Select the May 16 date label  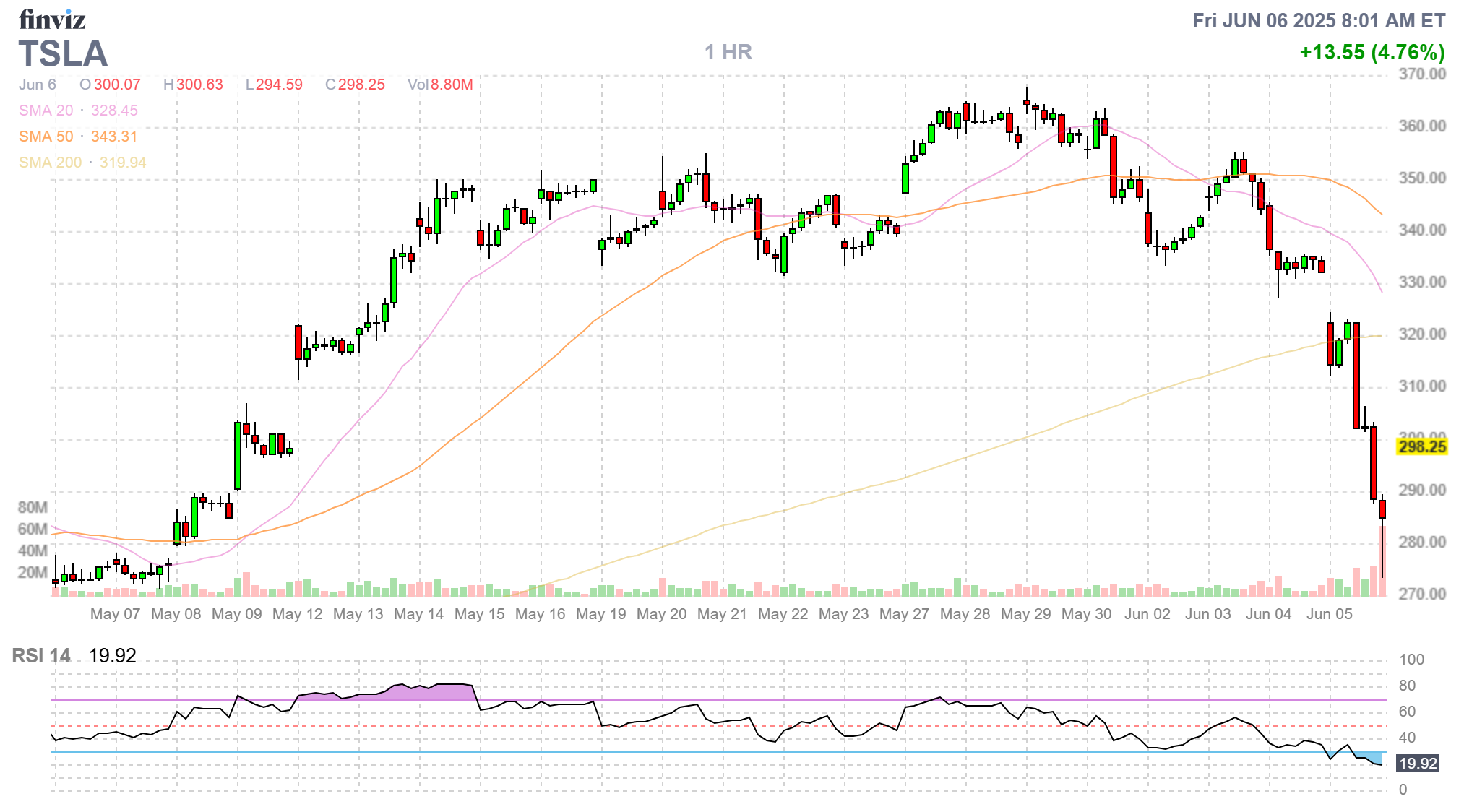[x=541, y=614]
